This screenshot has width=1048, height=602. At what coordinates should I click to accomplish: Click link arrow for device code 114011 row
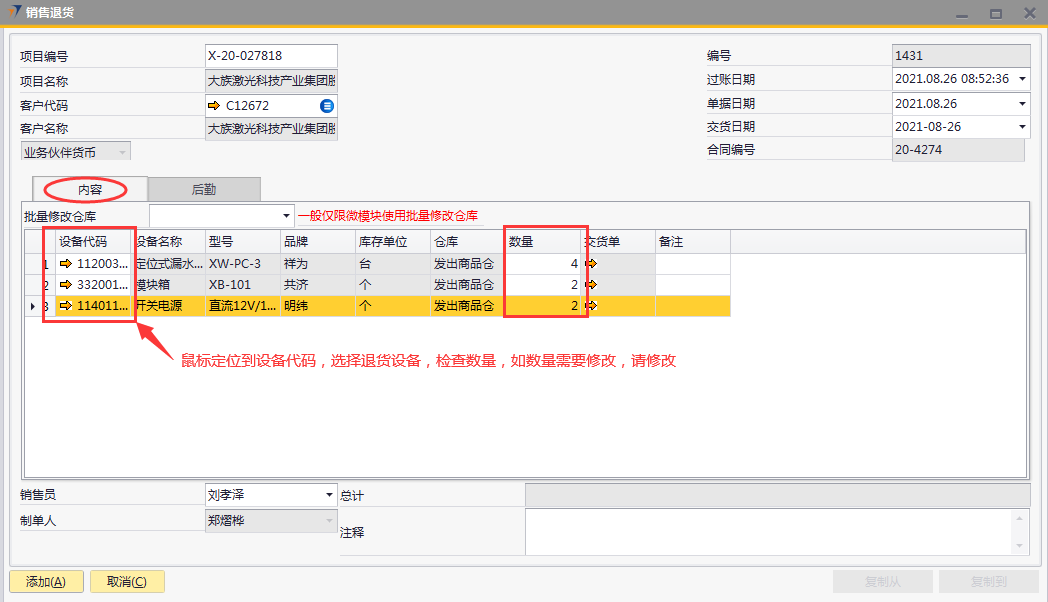pyautogui.click(x=66, y=306)
